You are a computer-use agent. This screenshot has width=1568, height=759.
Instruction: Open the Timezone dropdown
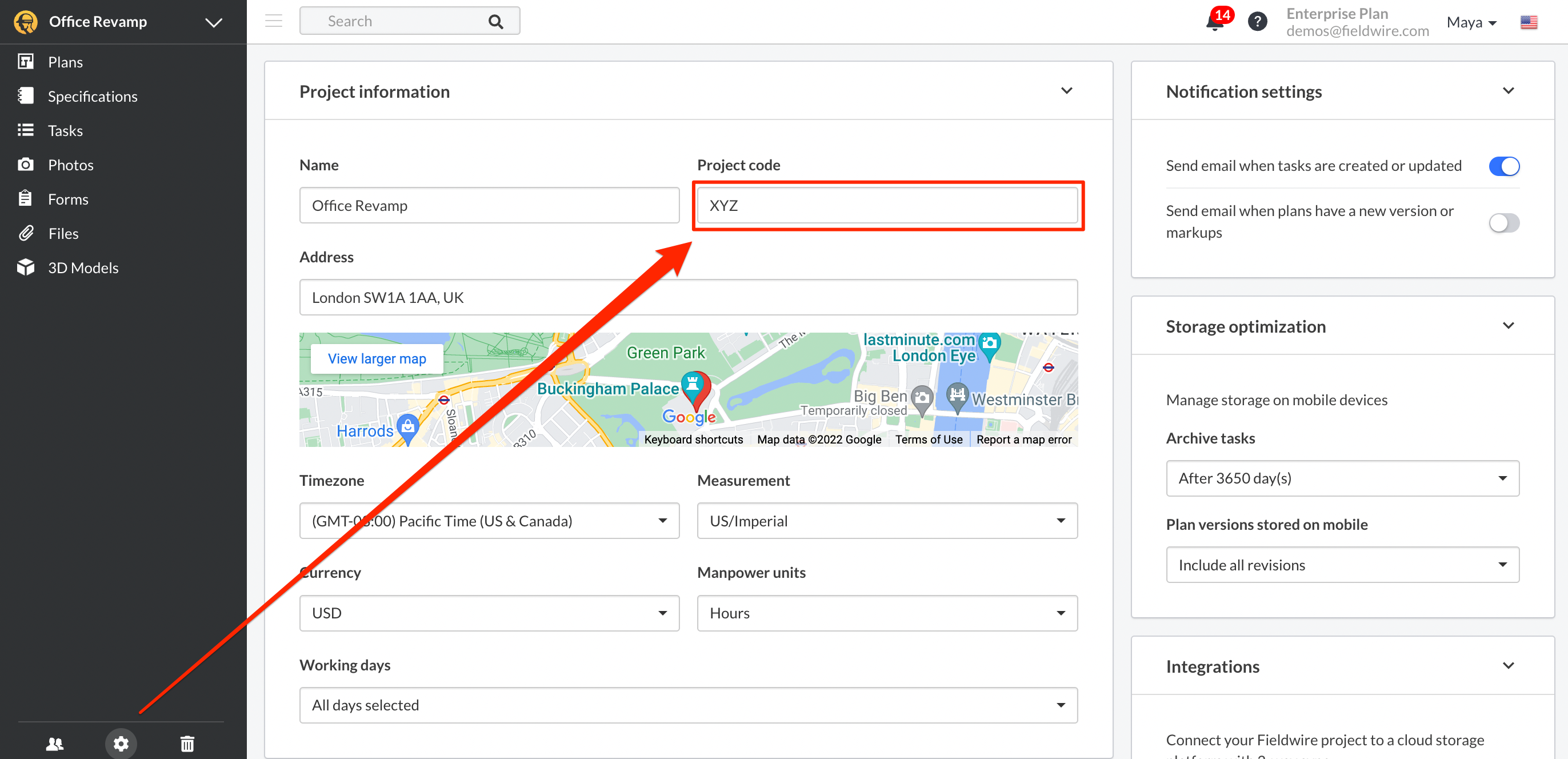[x=489, y=521]
